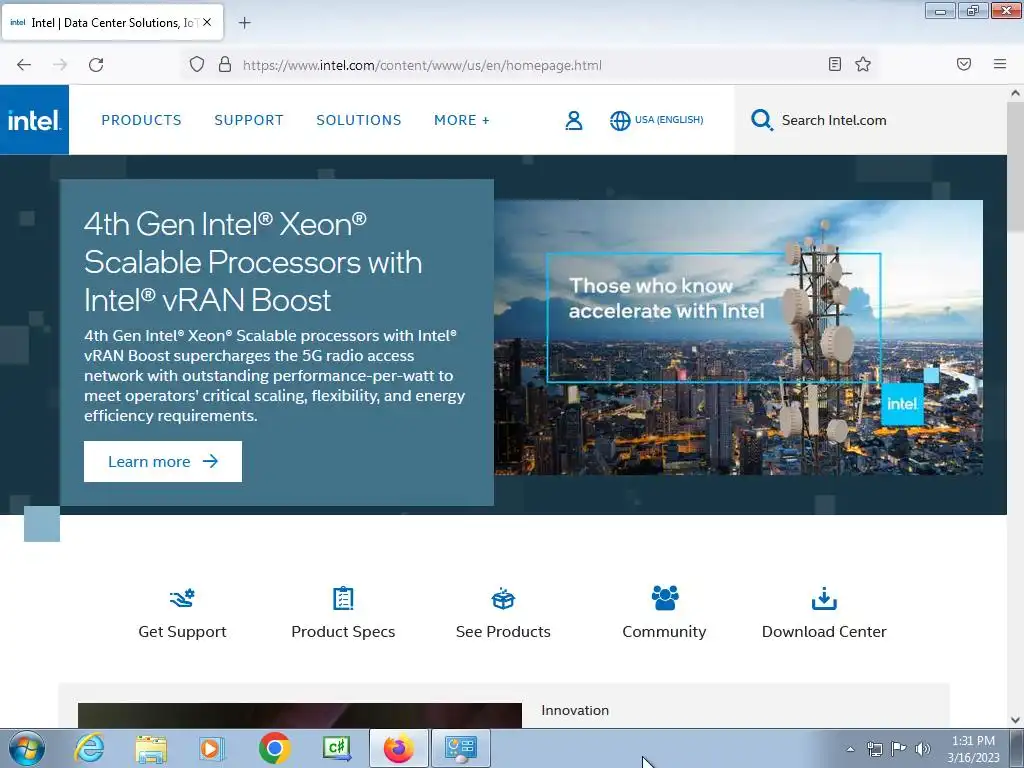Click the Innovation label text
1024x768 pixels.
point(575,711)
